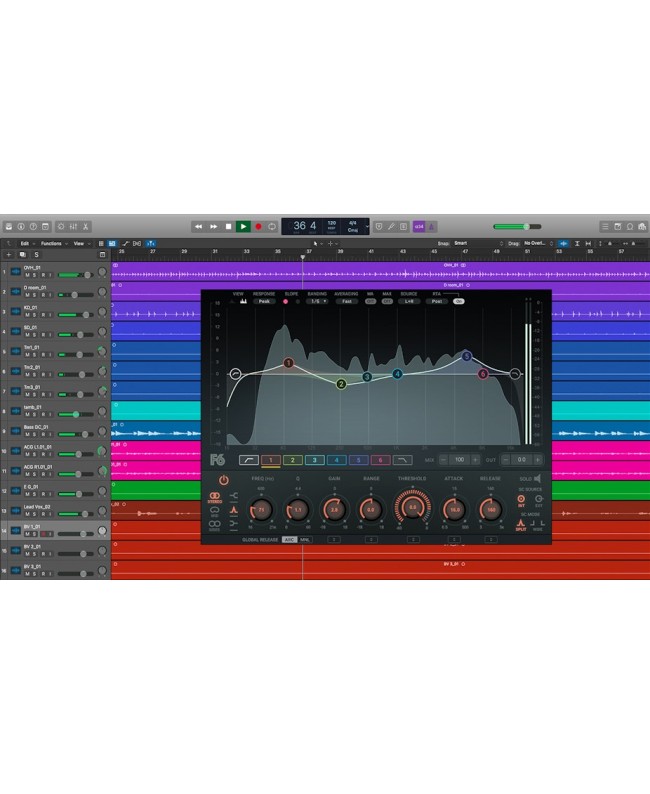Toggle the metronome click button
650x794 pixels.
point(431,226)
